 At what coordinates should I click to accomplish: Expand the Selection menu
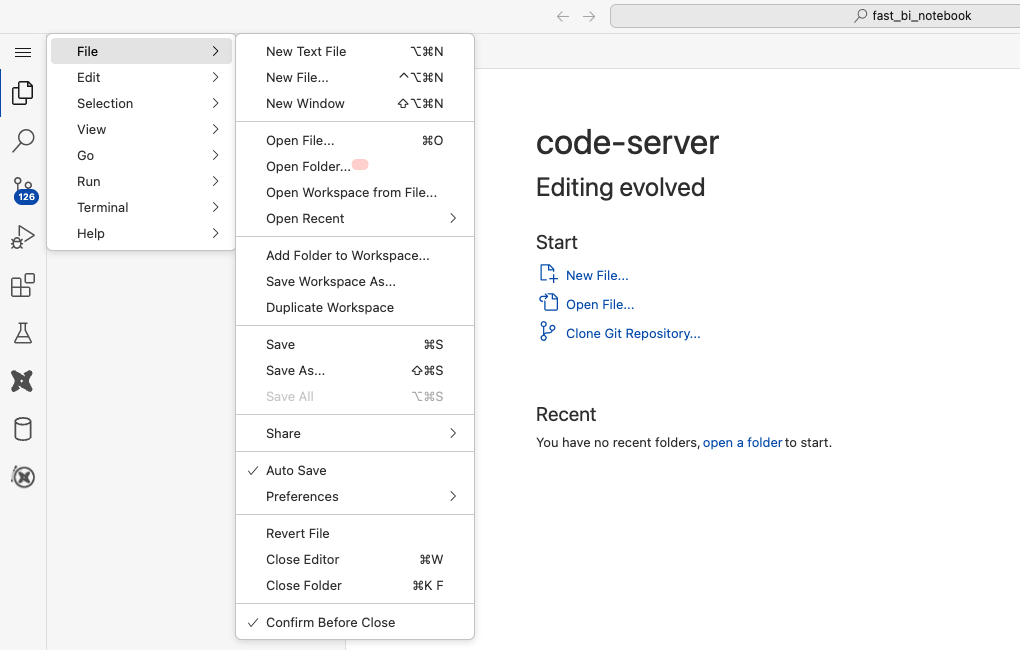point(141,103)
